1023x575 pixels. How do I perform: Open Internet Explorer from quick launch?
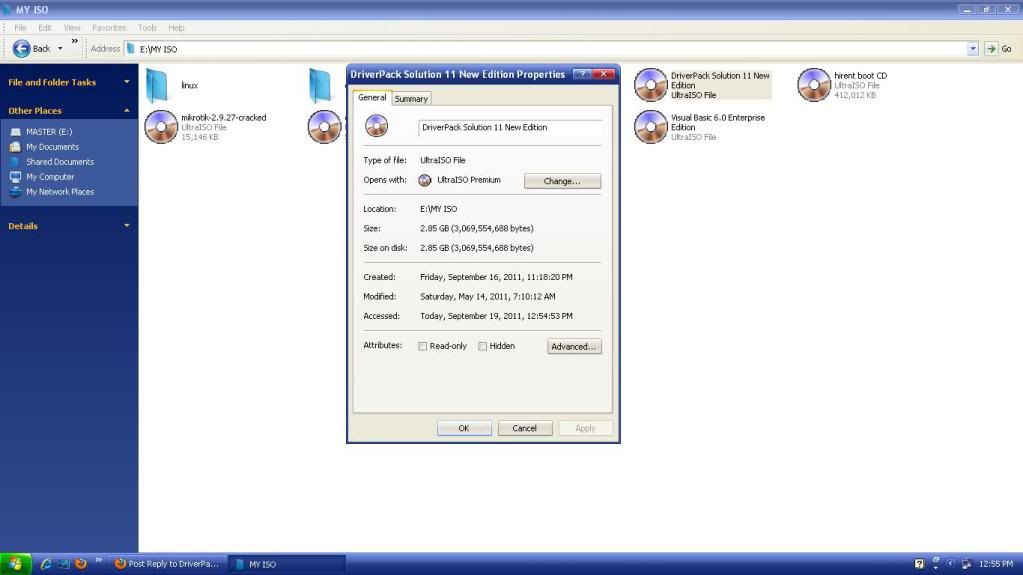click(46, 563)
